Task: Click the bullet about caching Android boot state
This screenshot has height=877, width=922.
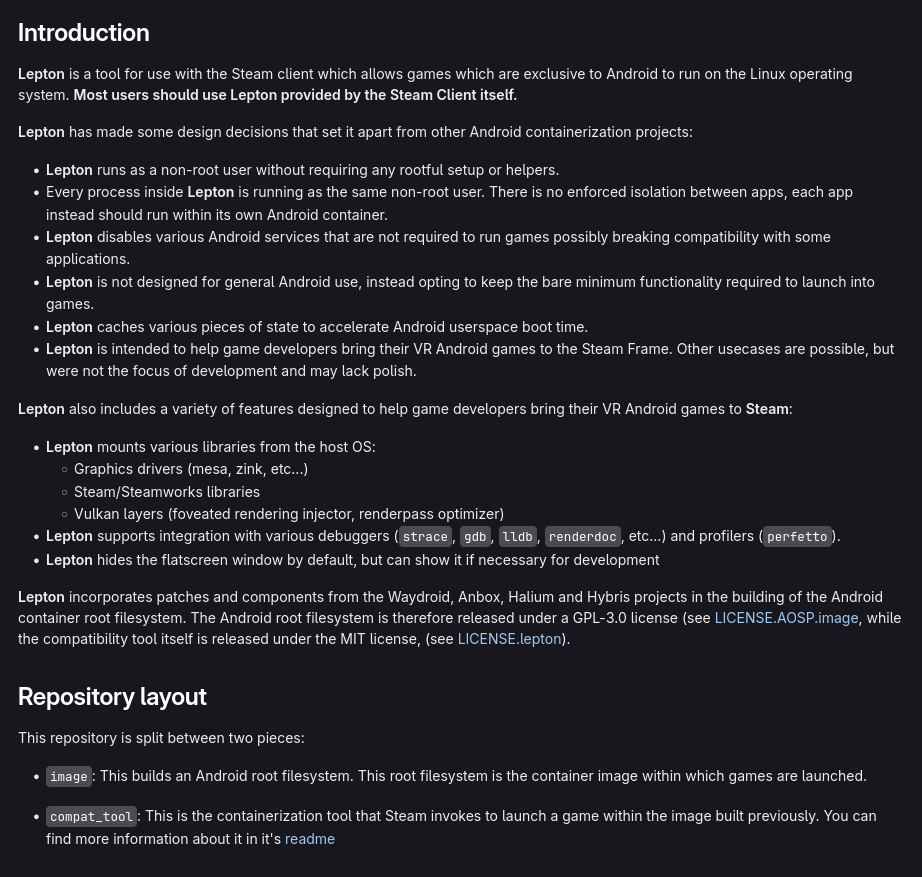Action: coord(317,327)
